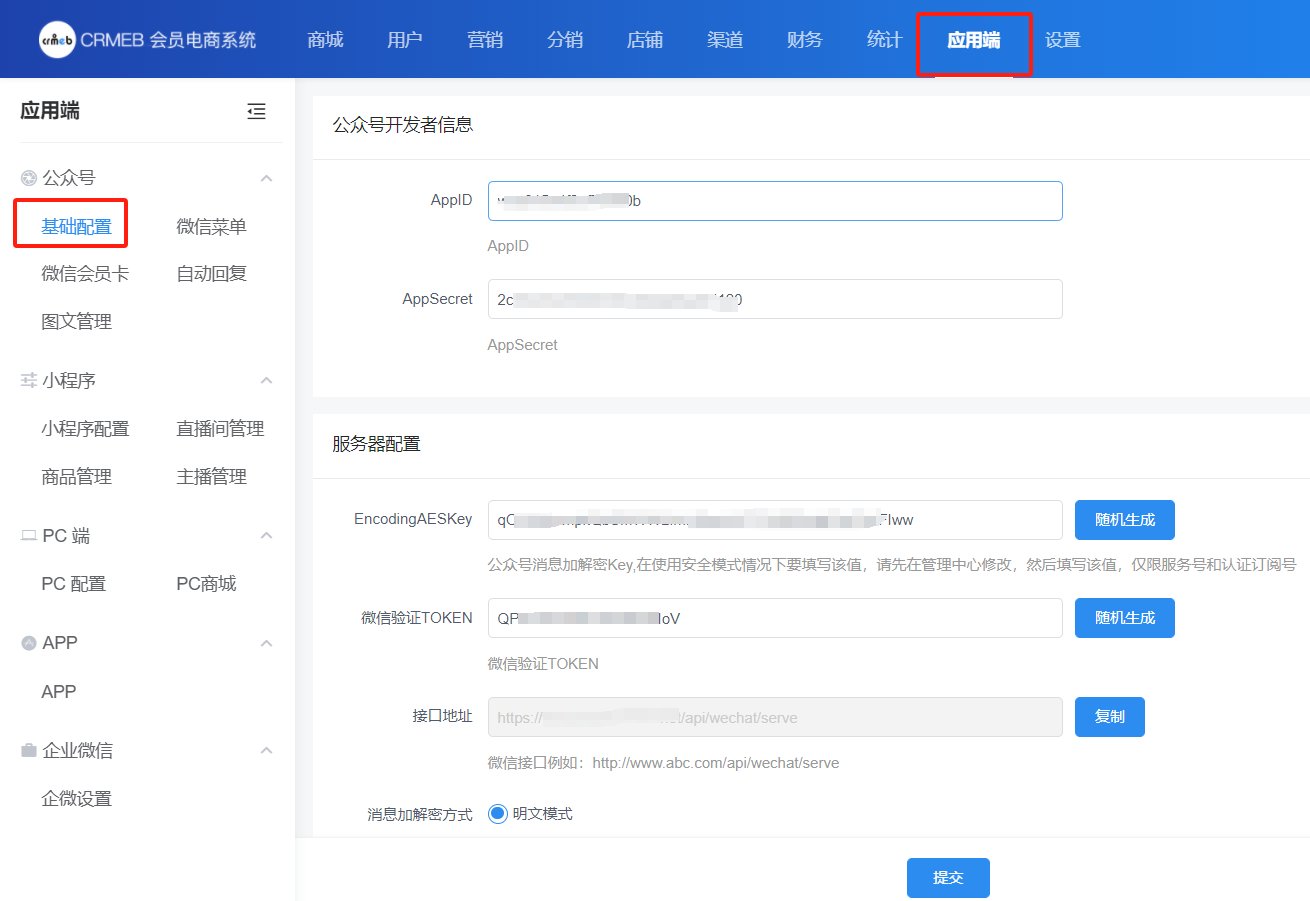The height and width of the screenshot is (901, 1310).
Task: Generate random EncodingAESKey with 随机生成
Action: (1124, 520)
